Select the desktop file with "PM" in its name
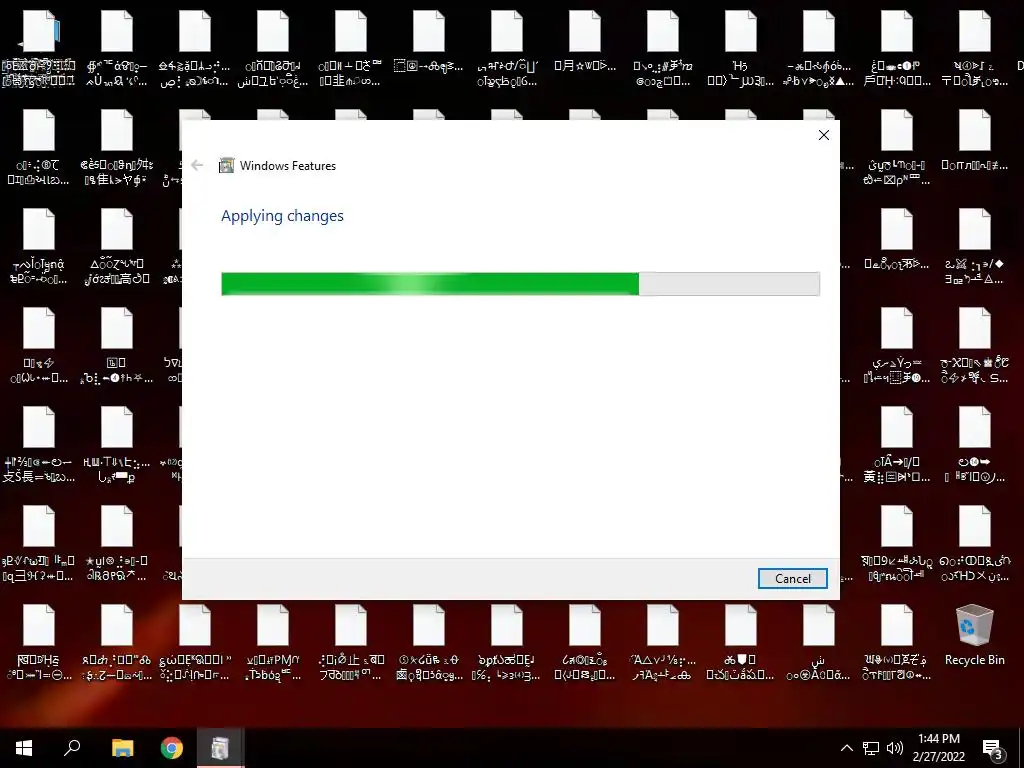The image size is (1024, 768). (x=273, y=643)
